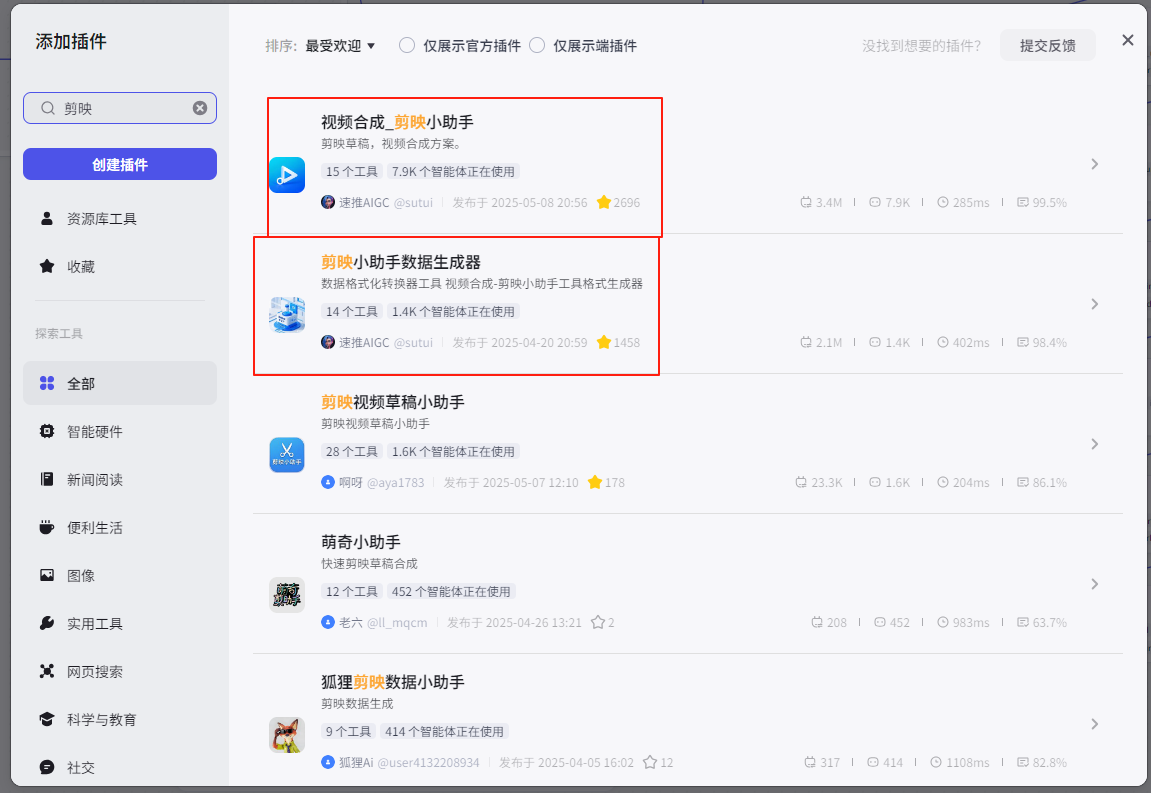Click 资源库工具 person icon
Image resolution: width=1151 pixels, height=793 pixels.
[47, 218]
